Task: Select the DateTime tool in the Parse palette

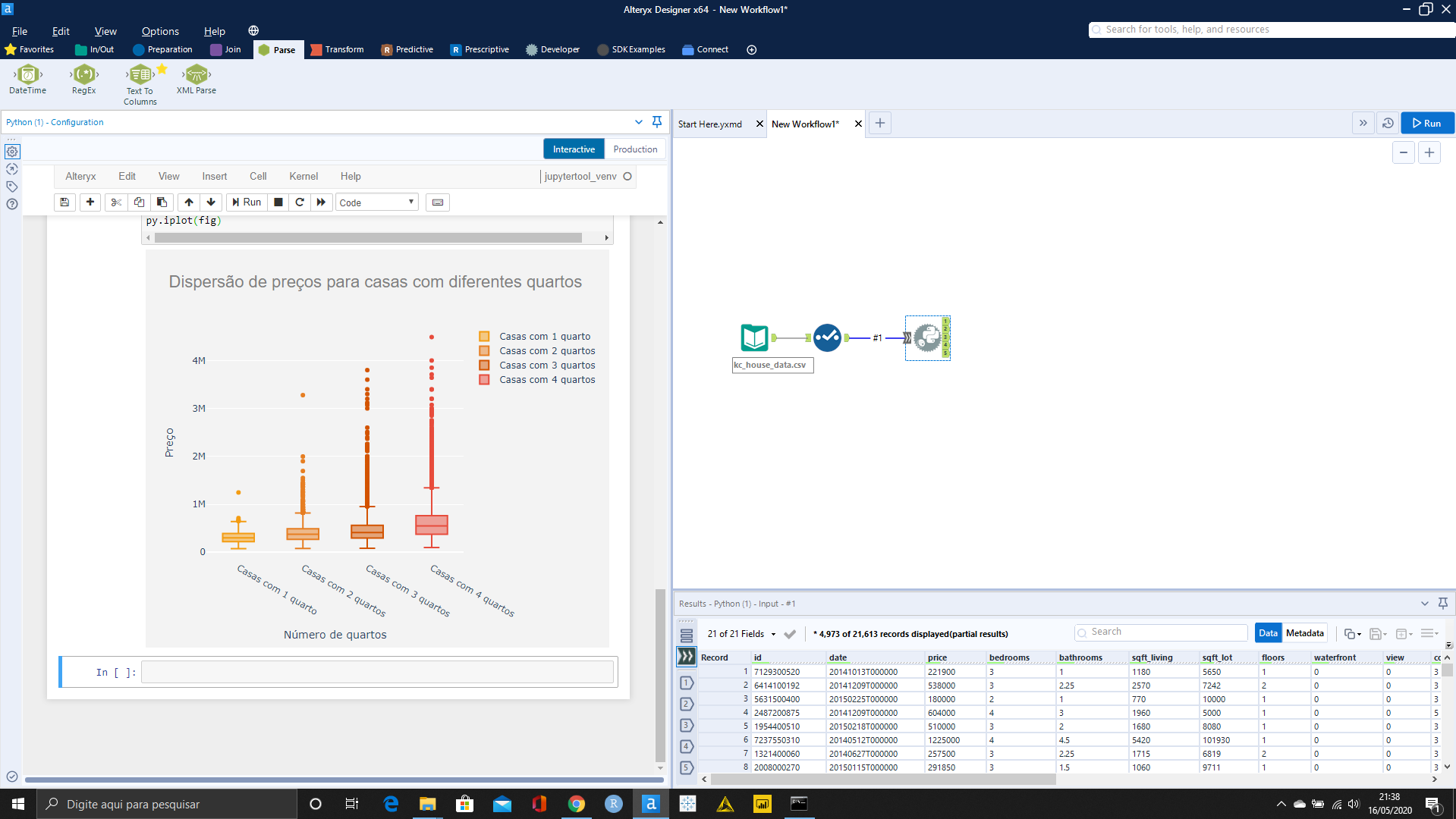Action: click(27, 76)
